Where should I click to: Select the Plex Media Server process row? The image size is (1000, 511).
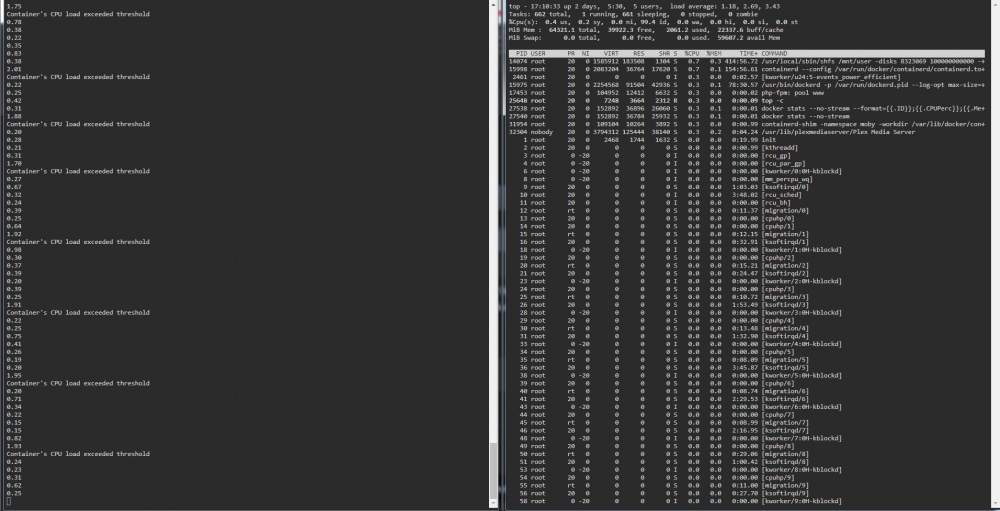tap(746, 132)
